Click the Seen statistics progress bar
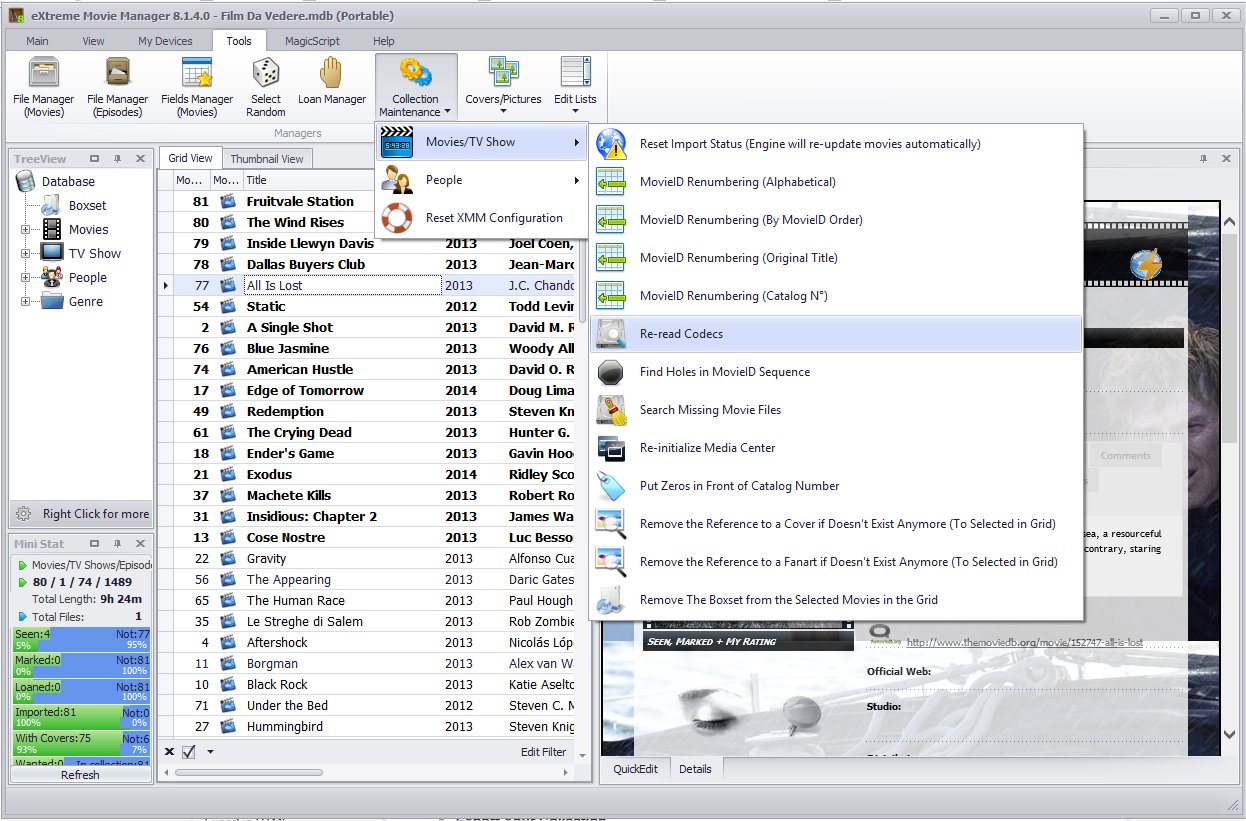Viewport: 1246px width, 821px height. click(81, 639)
